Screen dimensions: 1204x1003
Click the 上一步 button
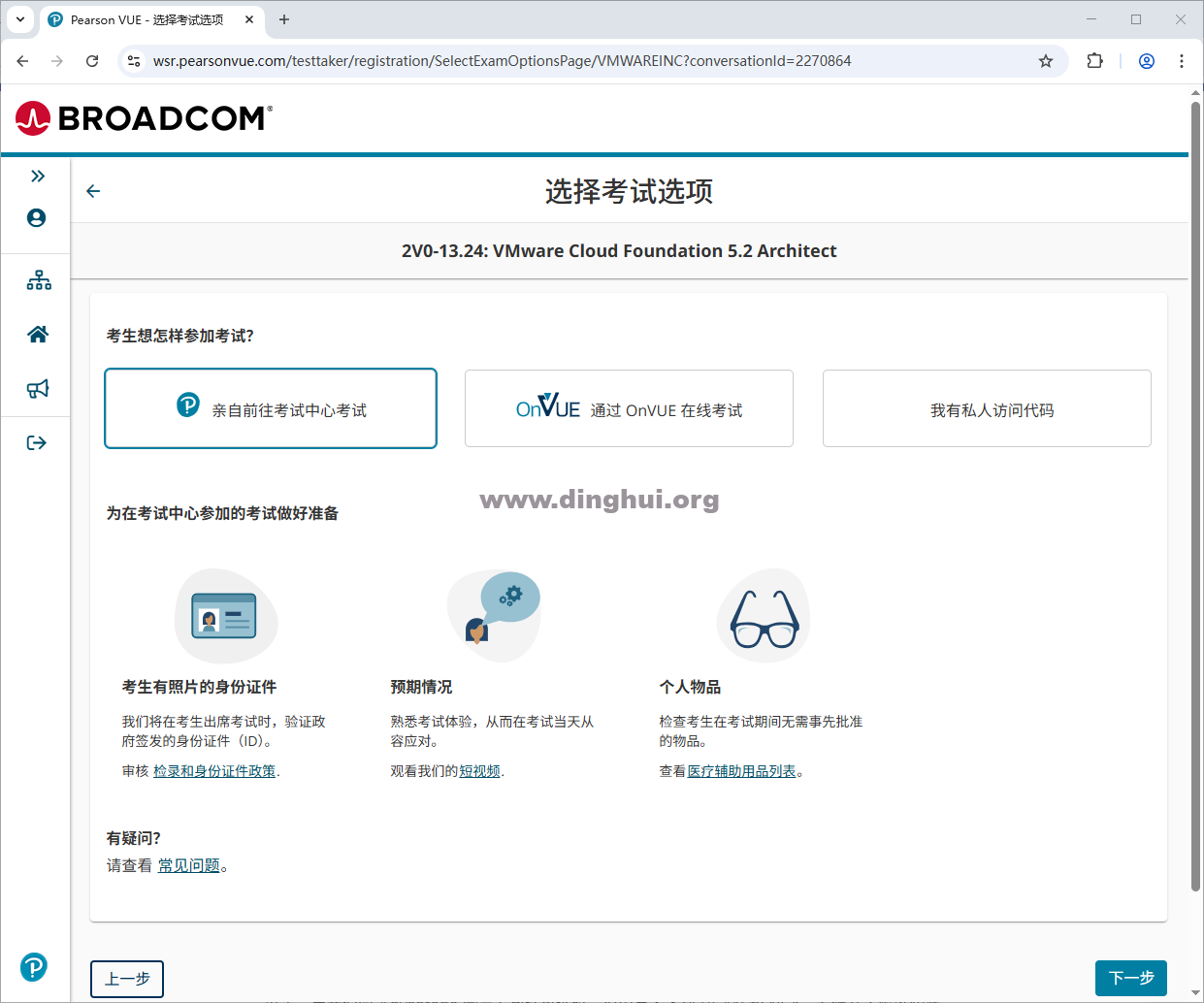tap(127, 979)
